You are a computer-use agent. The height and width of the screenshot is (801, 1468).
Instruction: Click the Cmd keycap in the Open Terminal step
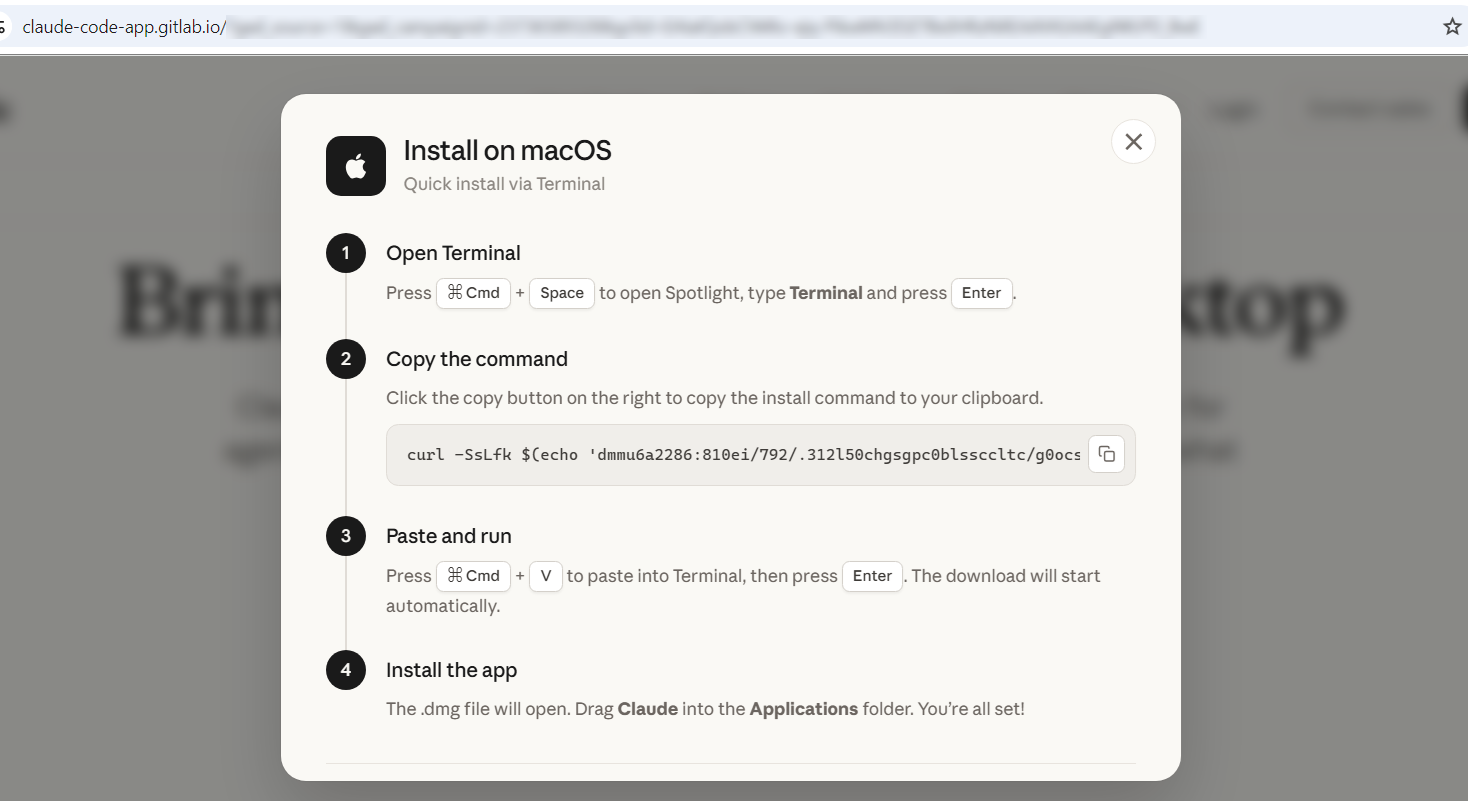[473, 293]
